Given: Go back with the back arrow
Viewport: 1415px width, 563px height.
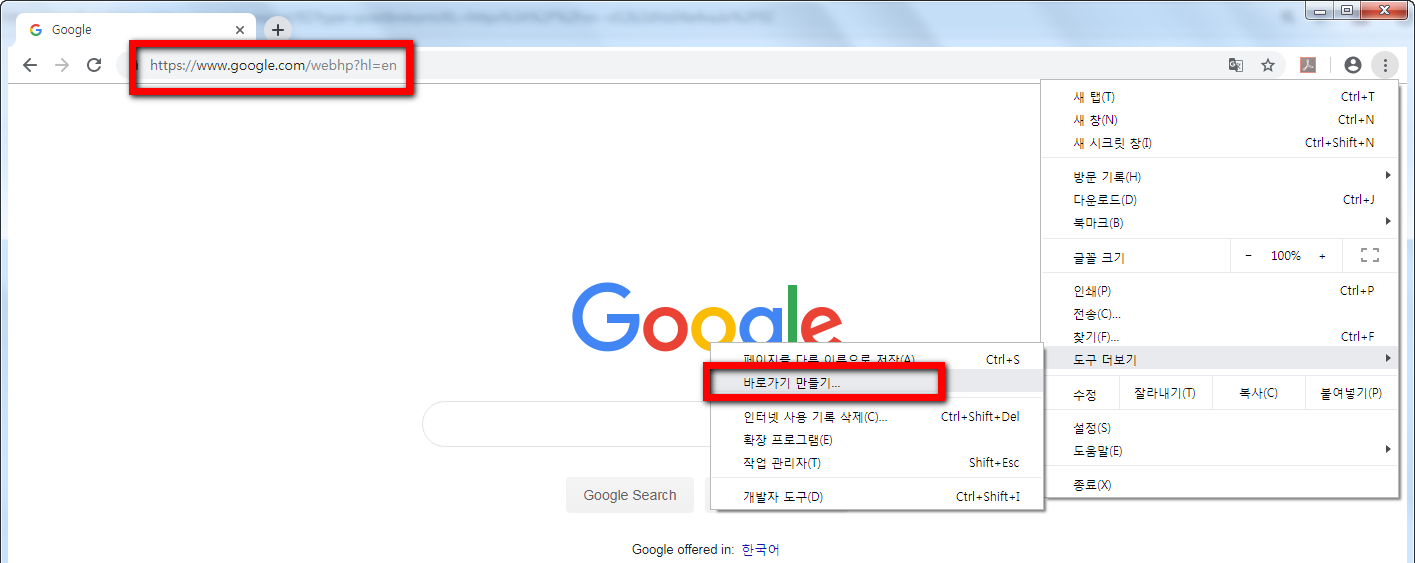Looking at the screenshot, I should (30, 65).
